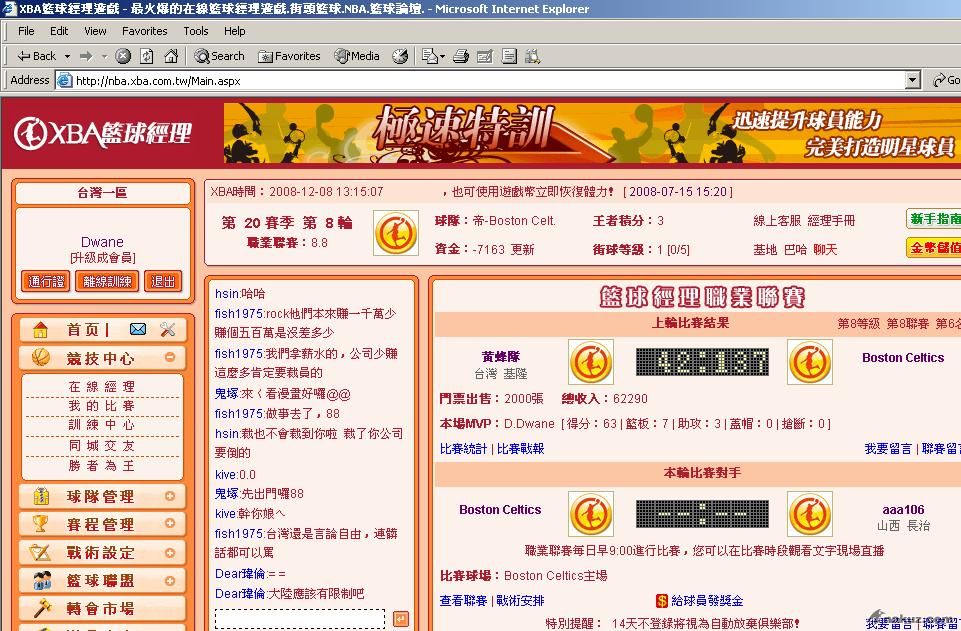Go to browser Home page icon
The image size is (961, 631).
(x=171, y=56)
